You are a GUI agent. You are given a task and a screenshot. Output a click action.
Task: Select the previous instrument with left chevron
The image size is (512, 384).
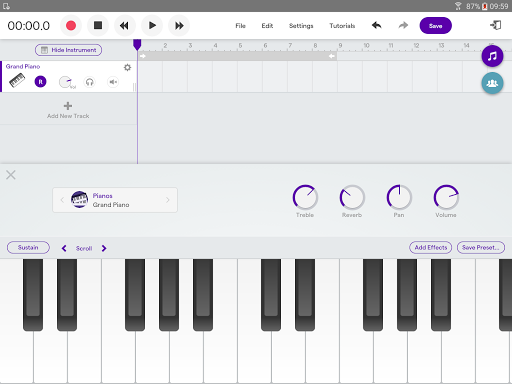(x=62, y=200)
